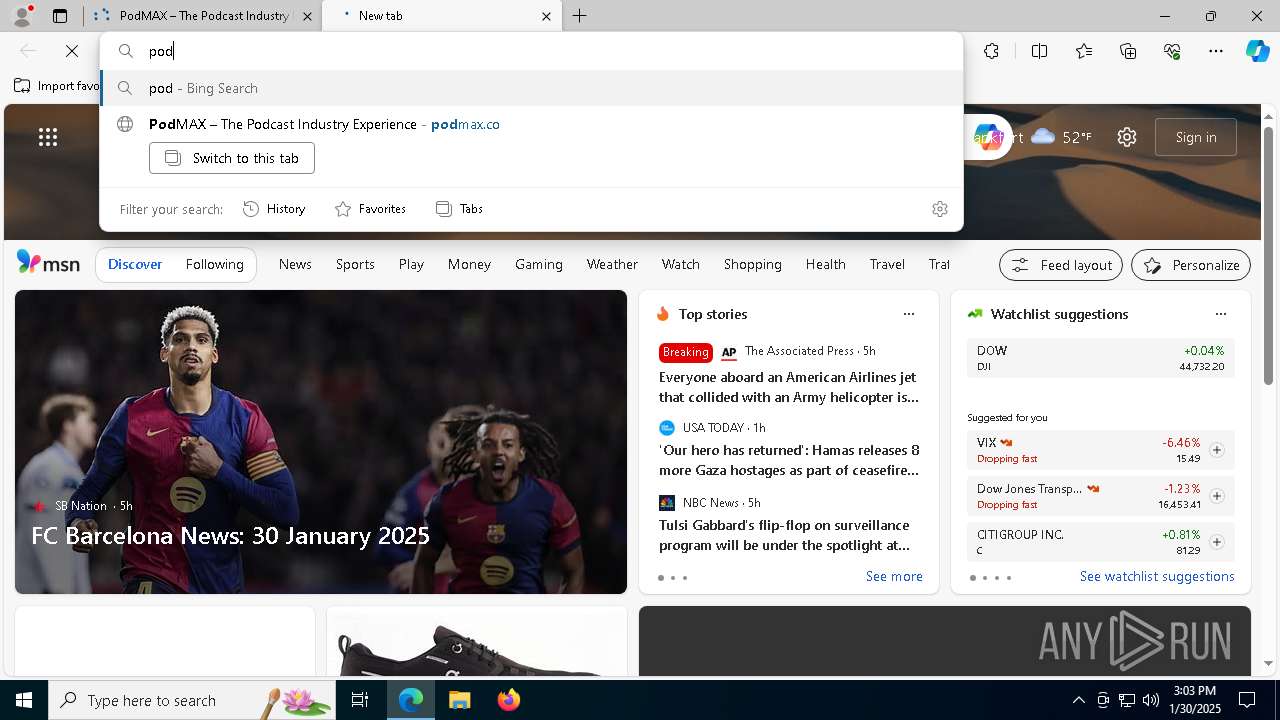Image resolution: width=1280 pixels, height=720 pixels.
Task: Filter search by Tabs
Action: 459,209
